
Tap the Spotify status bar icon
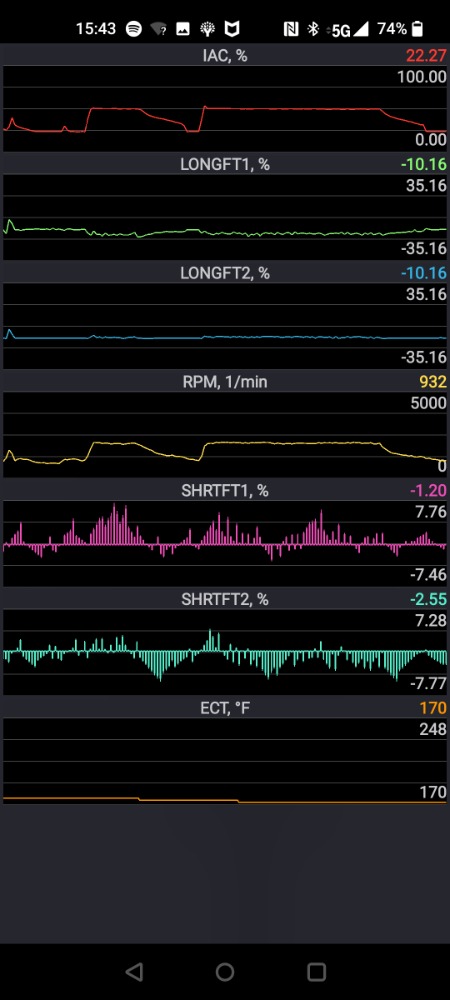pyautogui.click(x=134, y=29)
